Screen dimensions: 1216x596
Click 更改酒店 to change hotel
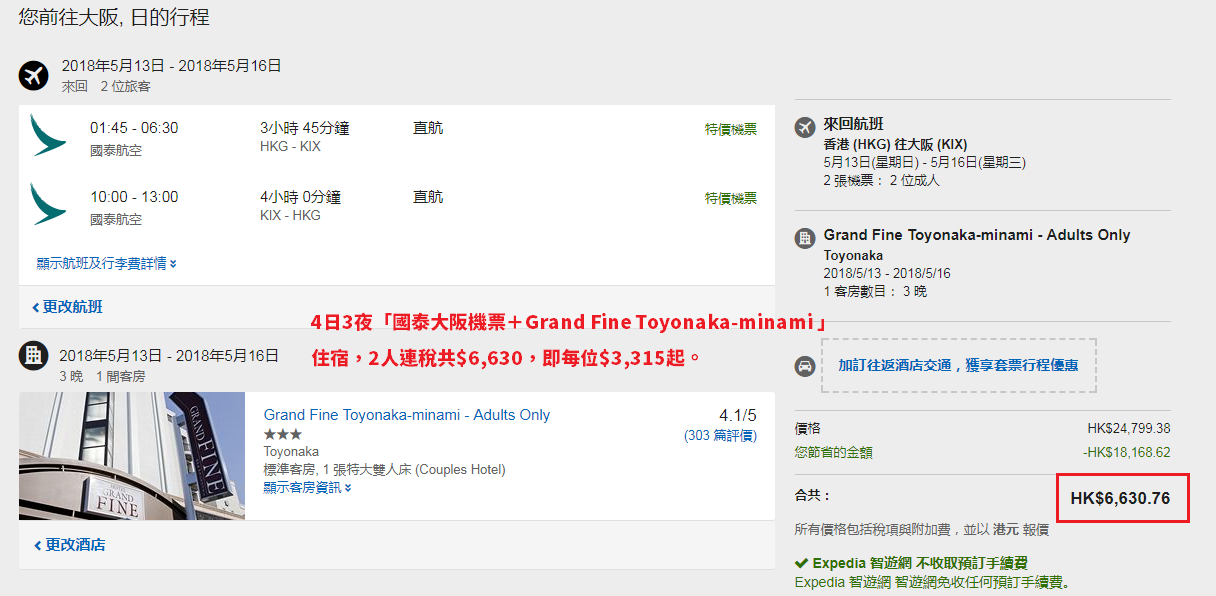68,545
